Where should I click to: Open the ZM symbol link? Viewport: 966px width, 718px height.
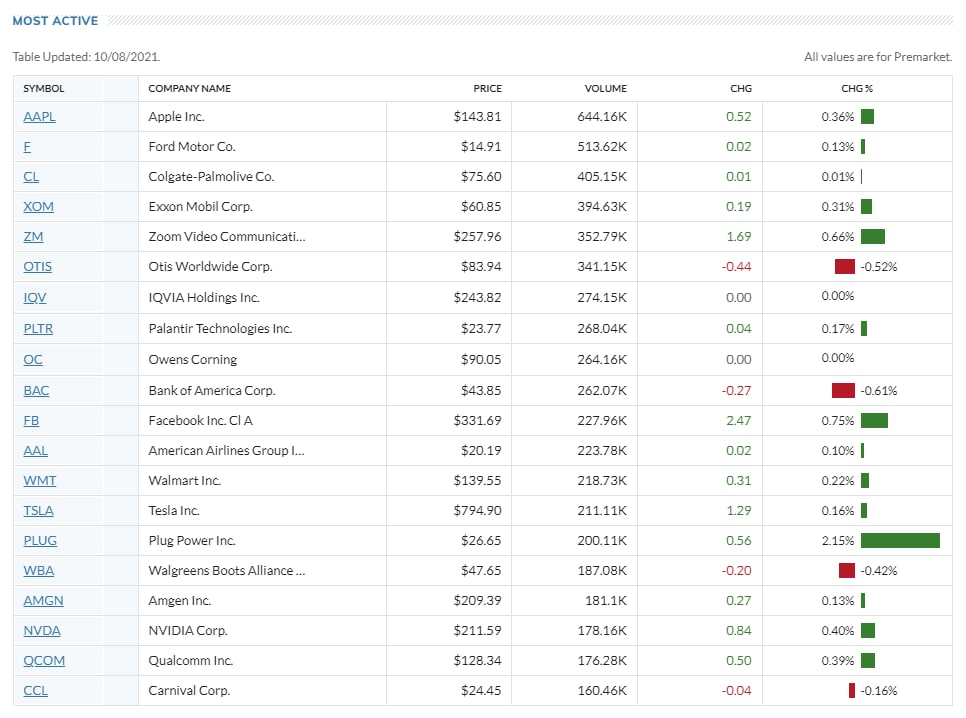(33, 237)
